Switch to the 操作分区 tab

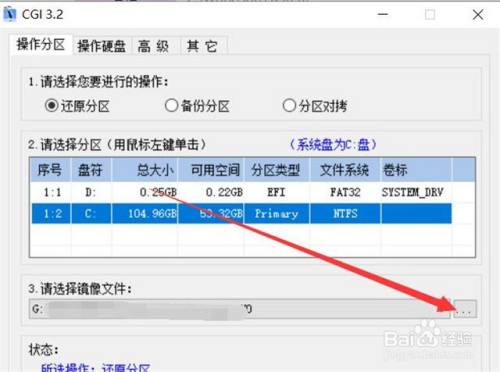(41, 44)
